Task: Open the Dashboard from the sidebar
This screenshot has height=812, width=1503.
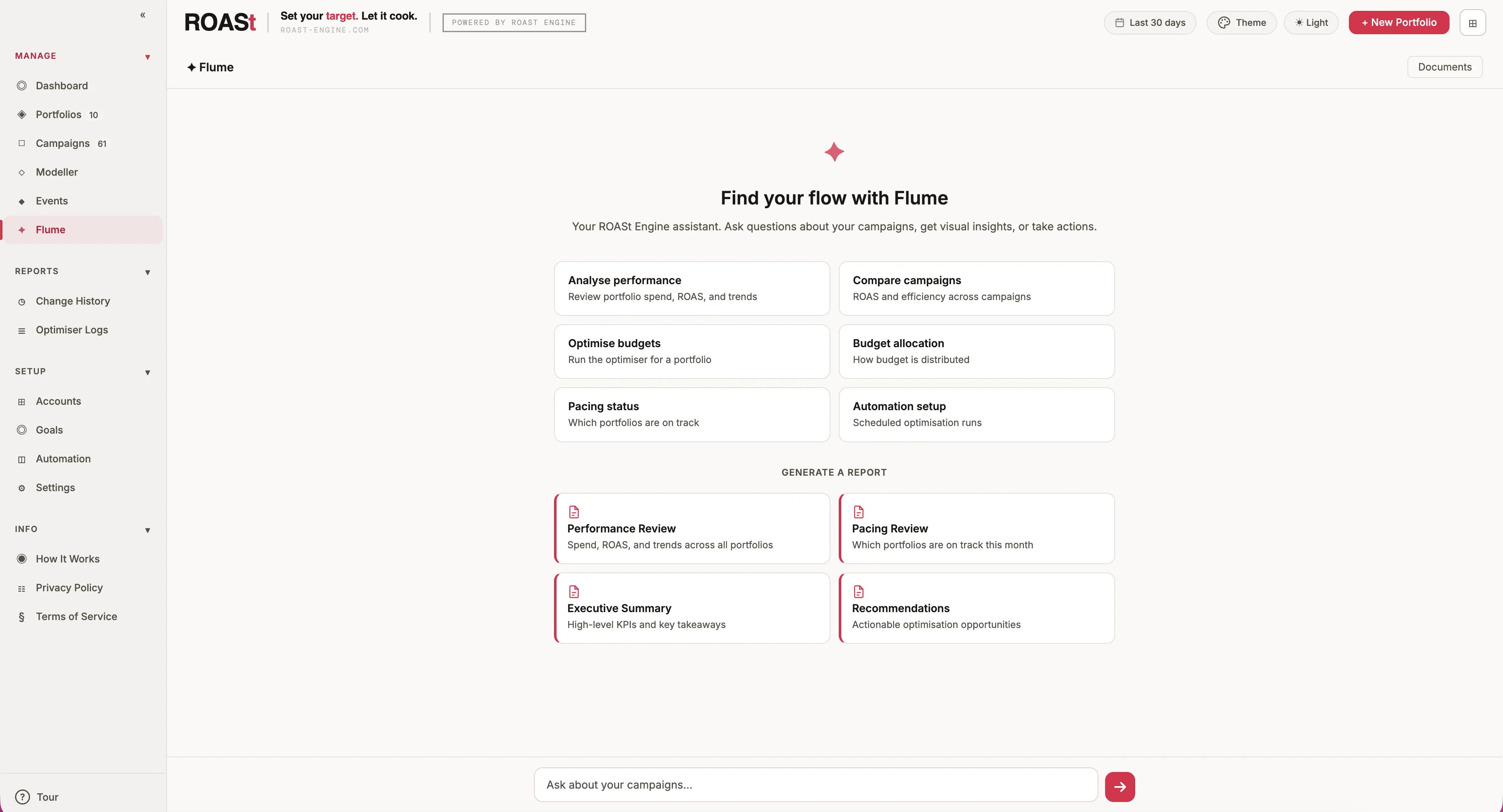Action: point(61,85)
